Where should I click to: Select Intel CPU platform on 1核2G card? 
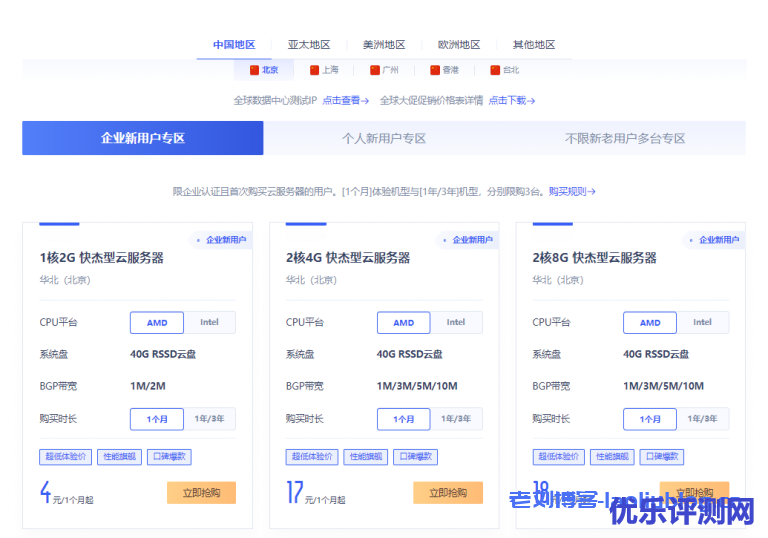coord(209,322)
